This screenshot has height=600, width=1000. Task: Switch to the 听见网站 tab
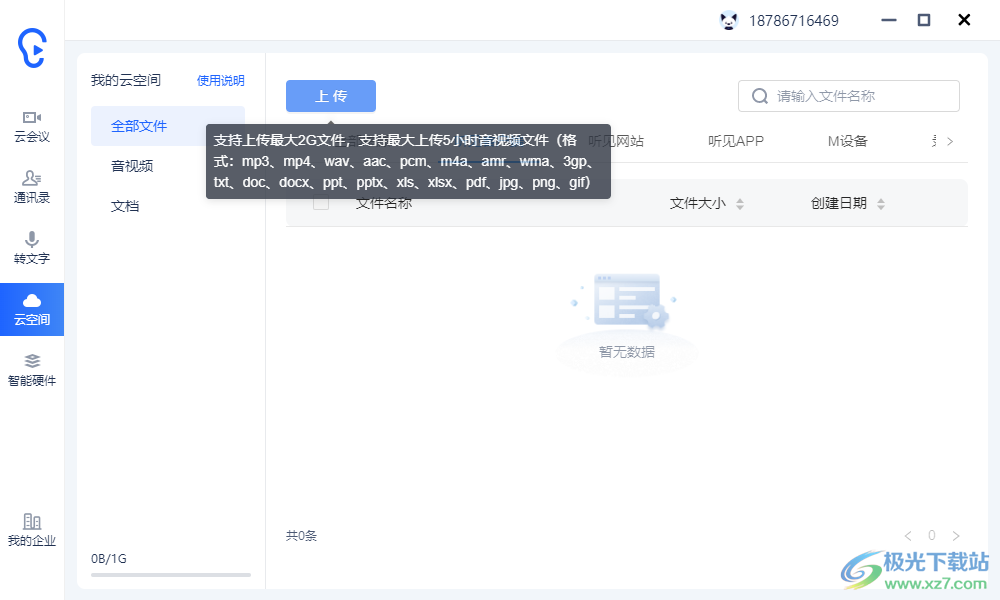(x=616, y=141)
